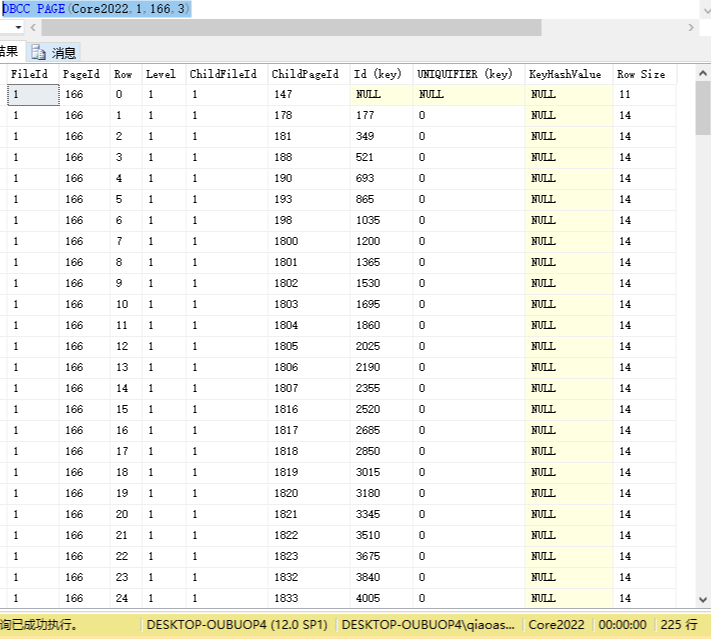Click ChildPageId cell 147
The image size is (711, 639).
[x=309, y=94]
